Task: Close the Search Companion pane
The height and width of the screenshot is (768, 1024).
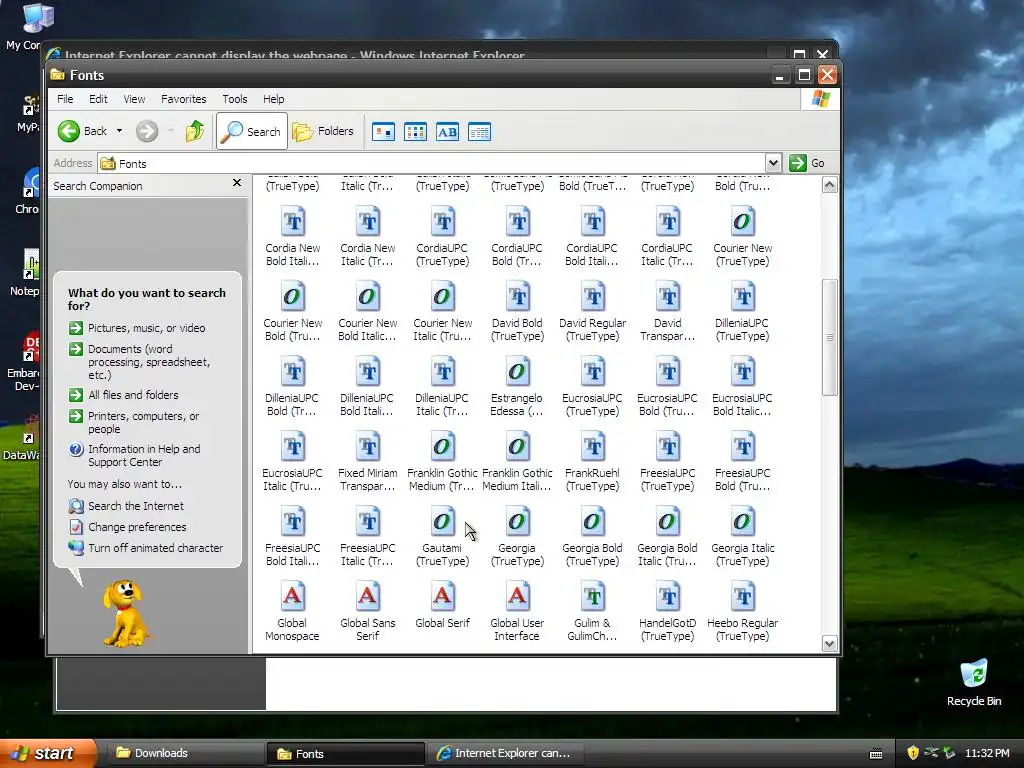Action: click(x=237, y=184)
